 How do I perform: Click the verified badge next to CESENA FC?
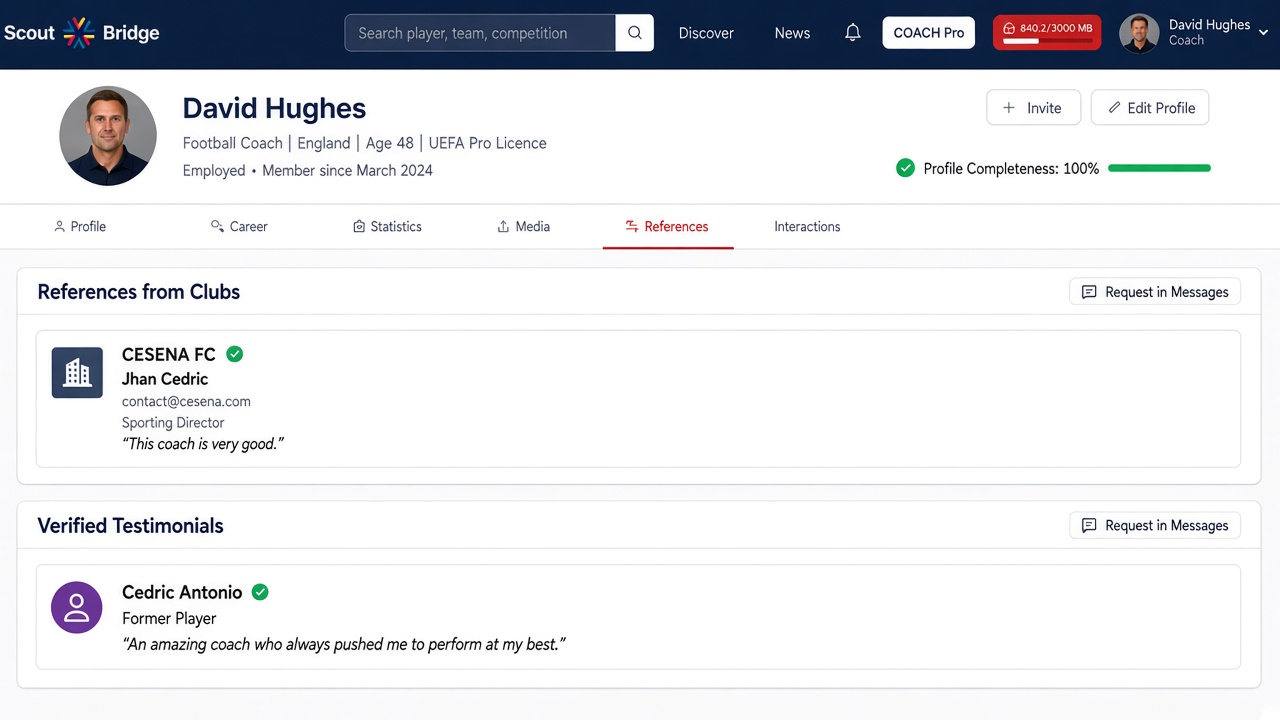click(x=235, y=354)
